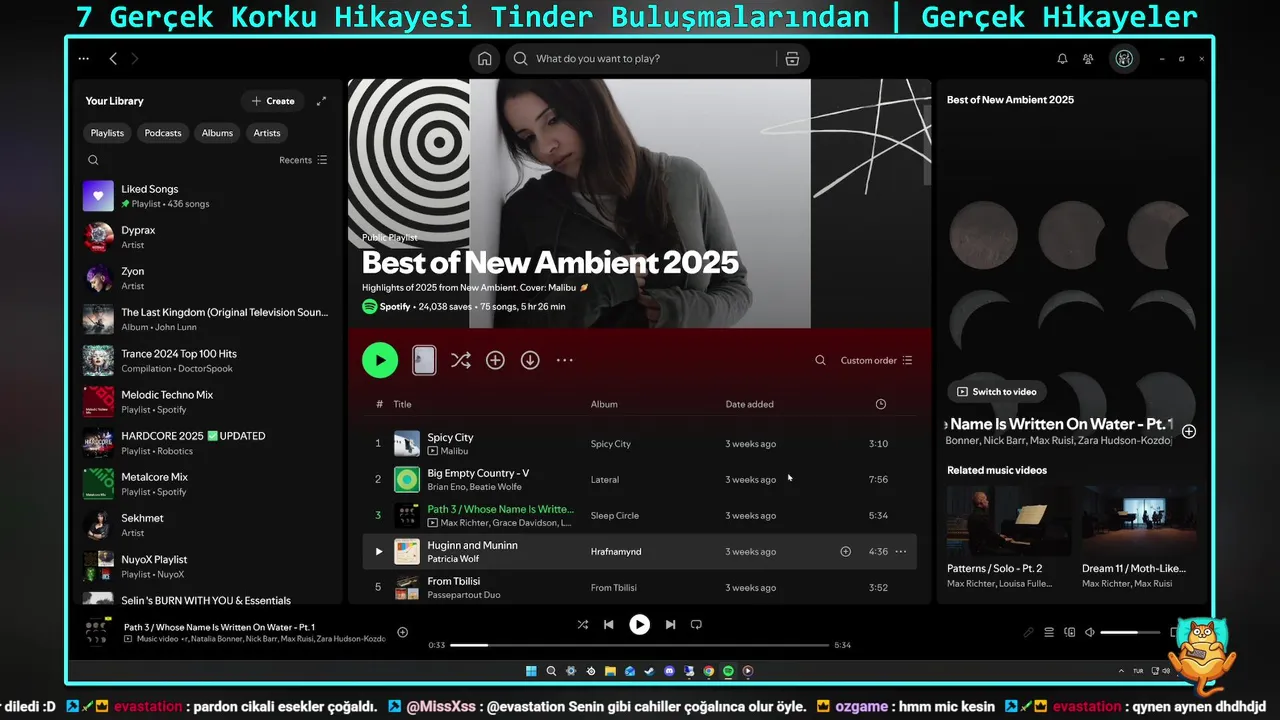This screenshot has height=720, width=1280.
Task: Sort tracks by Date added column
Action: 749,404
